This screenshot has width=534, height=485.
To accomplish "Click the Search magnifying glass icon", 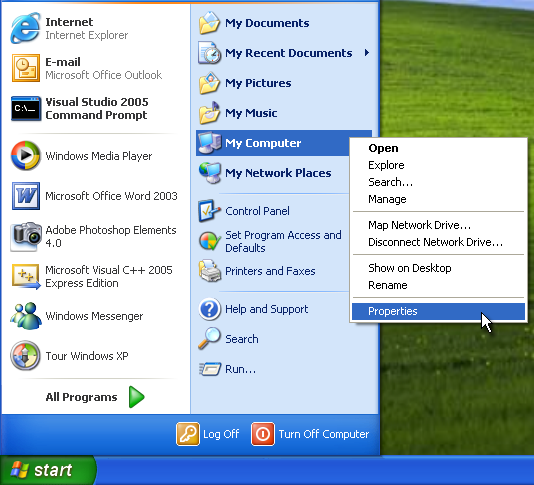I will coord(209,338).
